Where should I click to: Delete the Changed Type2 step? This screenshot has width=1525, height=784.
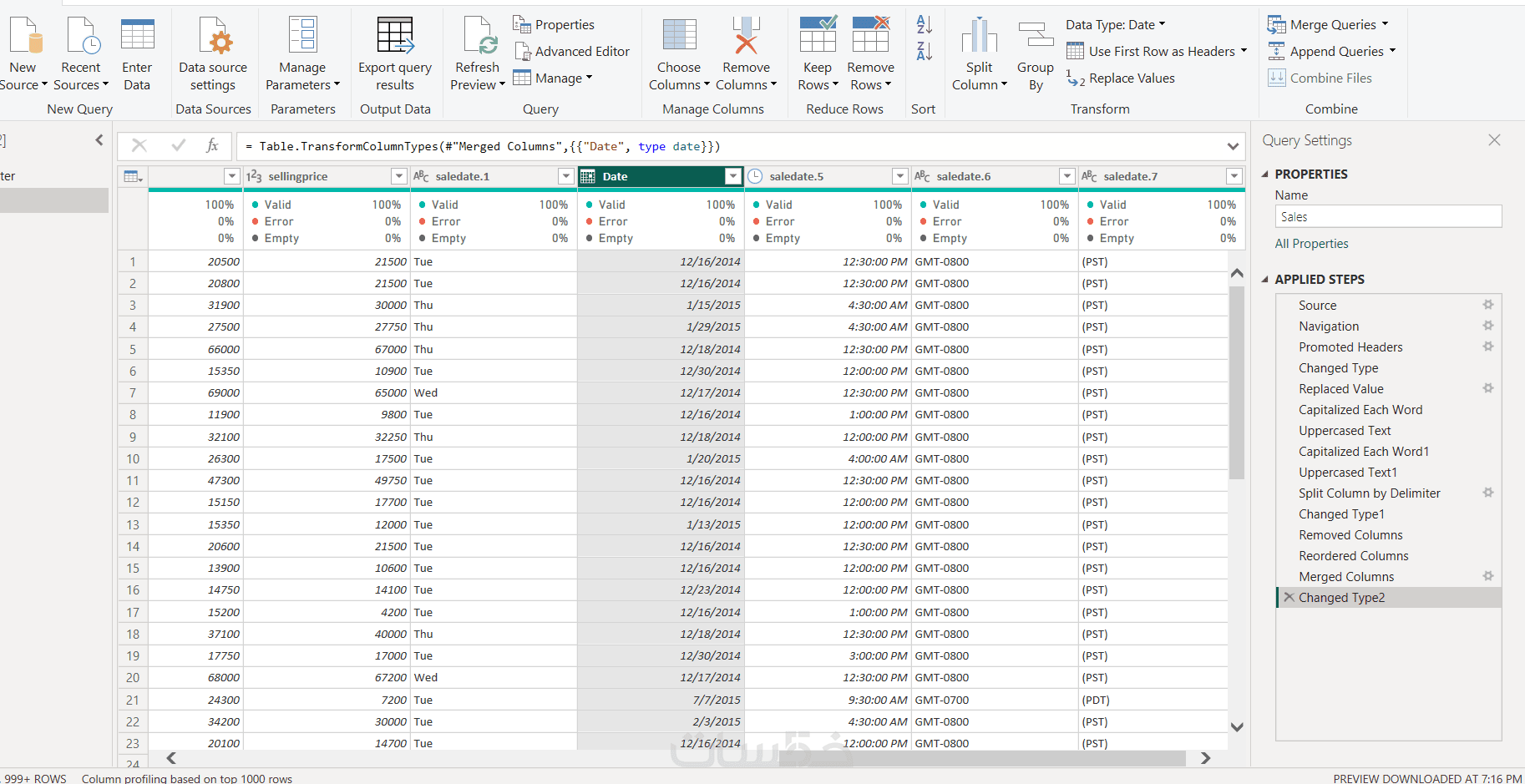click(1289, 598)
